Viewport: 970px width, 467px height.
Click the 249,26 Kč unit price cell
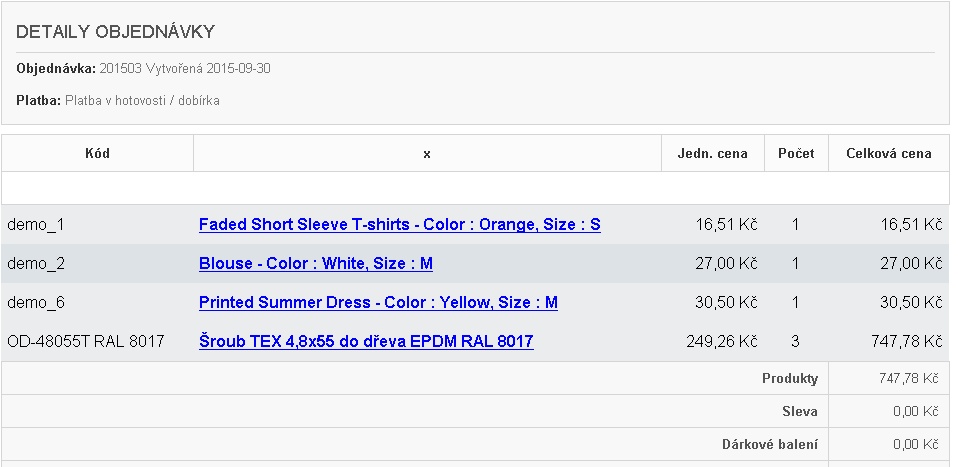pyautogui.click(x=722, y=342)
